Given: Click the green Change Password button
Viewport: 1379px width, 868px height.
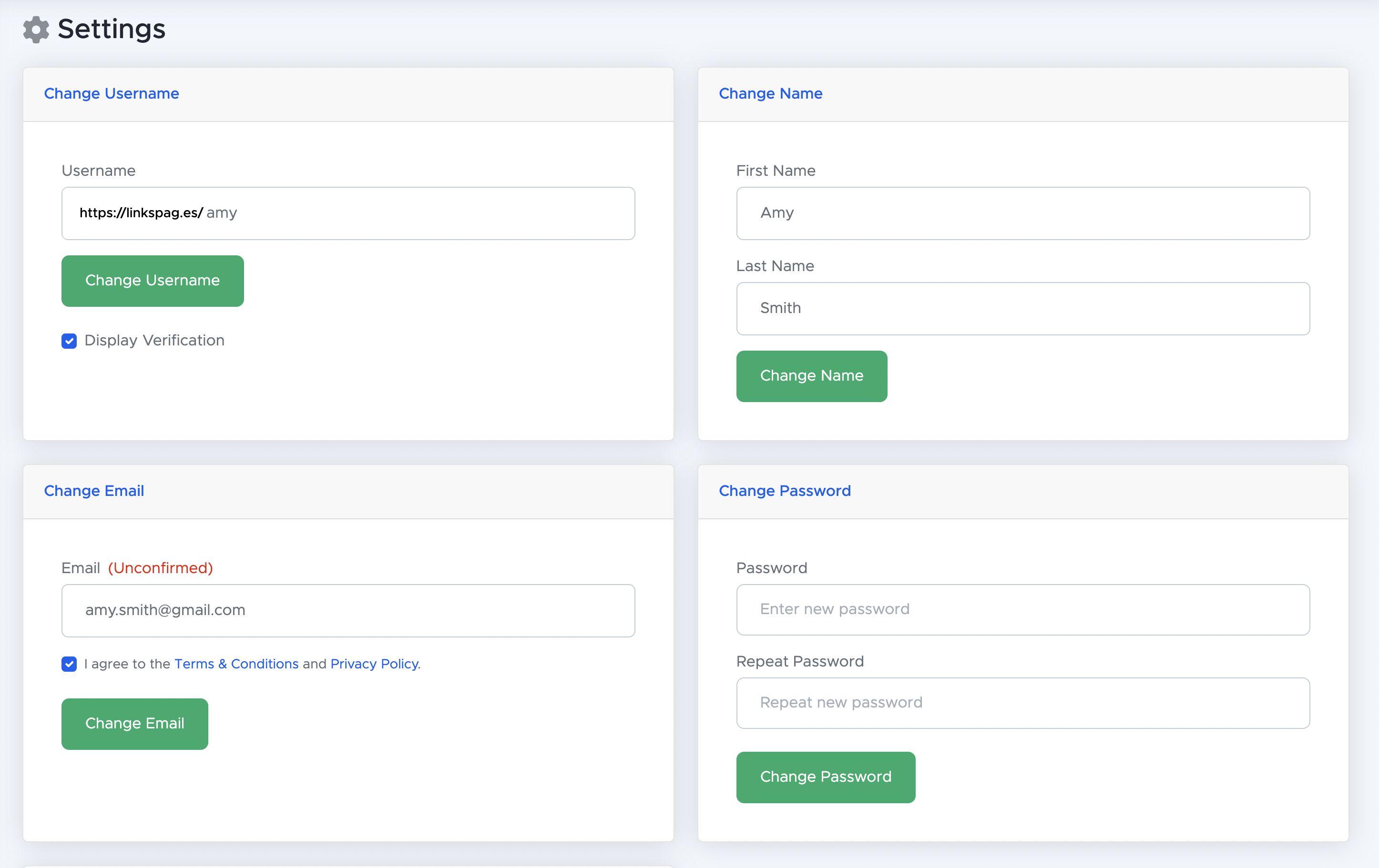Looking at the screenshot, I should pos(825,777).
